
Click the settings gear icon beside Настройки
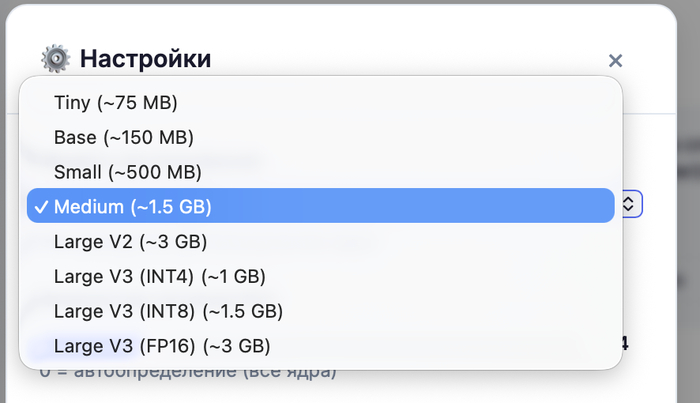(x=56, y=59)
